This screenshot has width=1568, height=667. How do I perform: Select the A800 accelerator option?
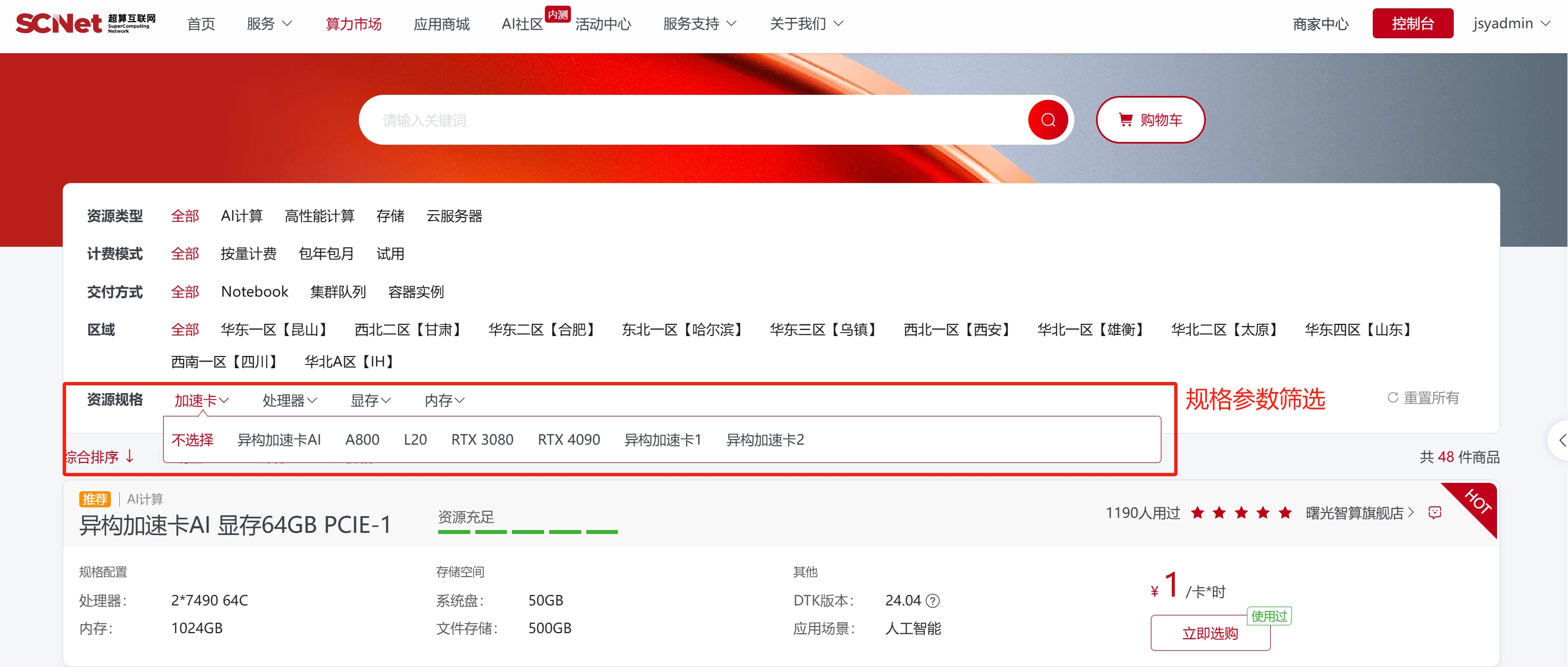click(x=362, y=439)
